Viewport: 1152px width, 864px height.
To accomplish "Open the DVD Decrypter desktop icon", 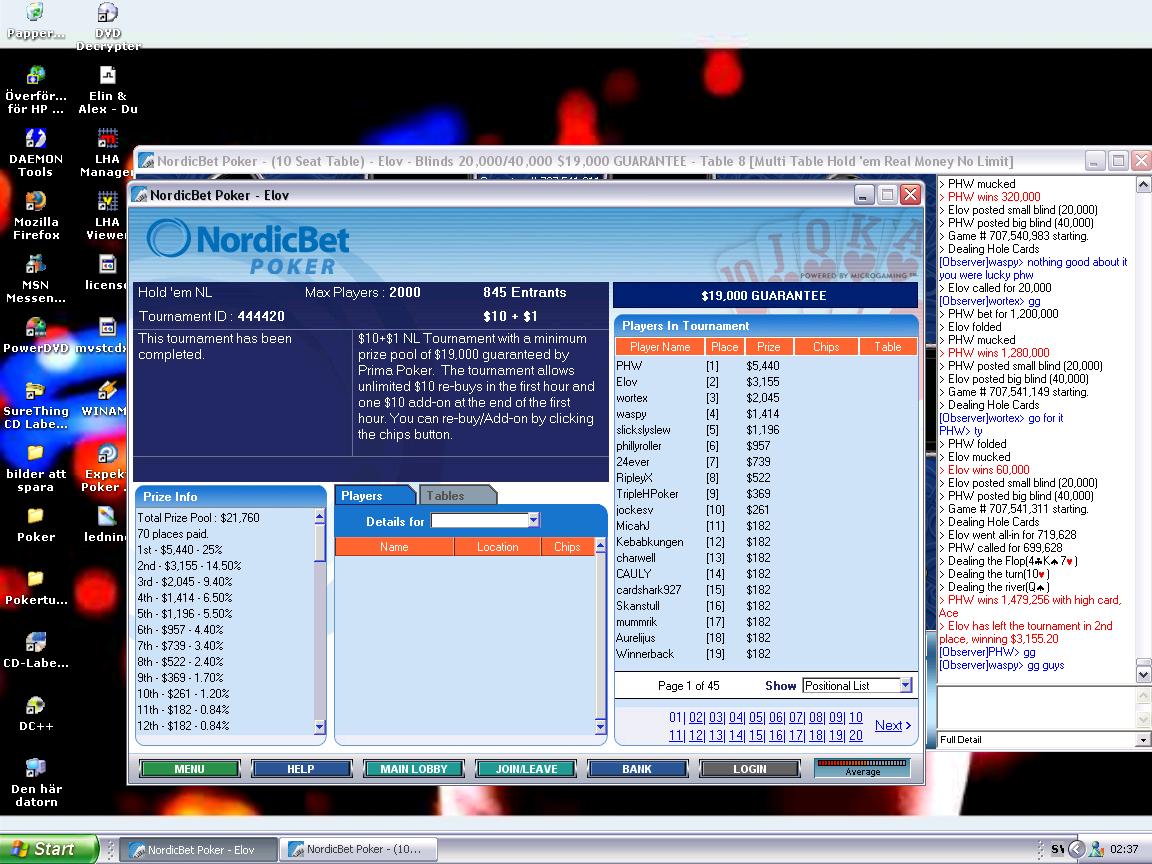I will tap(108, 26).
